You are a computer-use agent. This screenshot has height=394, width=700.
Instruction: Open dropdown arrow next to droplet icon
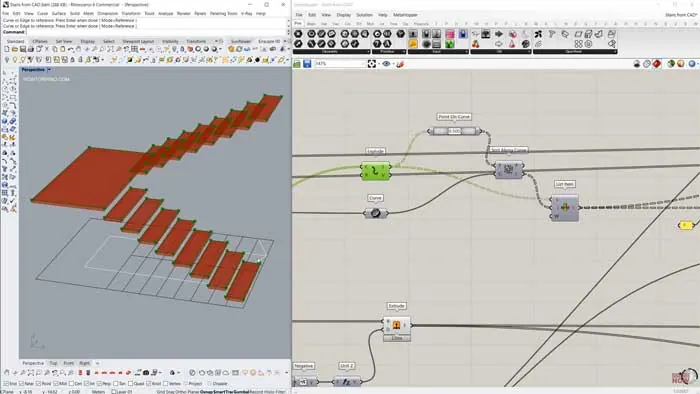178,373
